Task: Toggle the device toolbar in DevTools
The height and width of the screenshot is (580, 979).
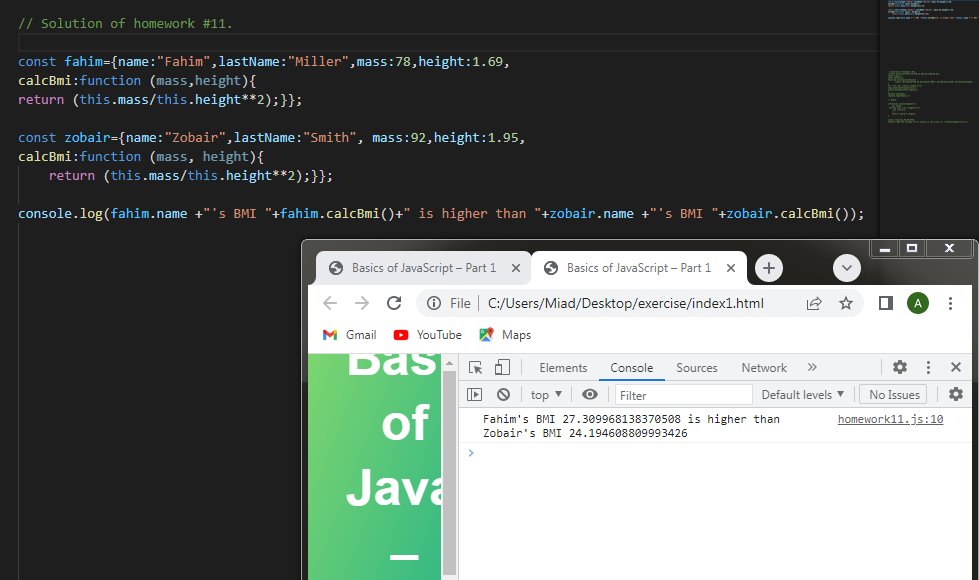Action: [502, 368]
